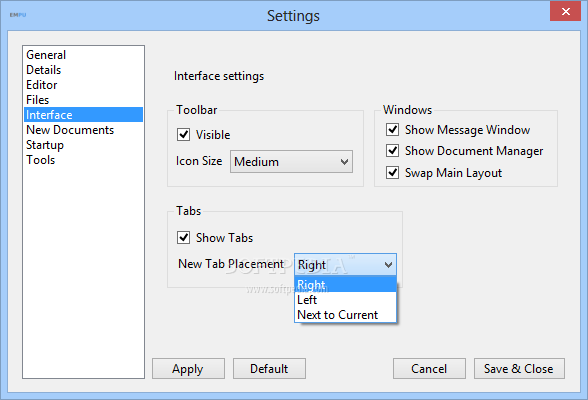This screenshot has width=588, height=400.
Task: Collapse the New Tab Placement dropdown
Action: (x=345, y=265)
